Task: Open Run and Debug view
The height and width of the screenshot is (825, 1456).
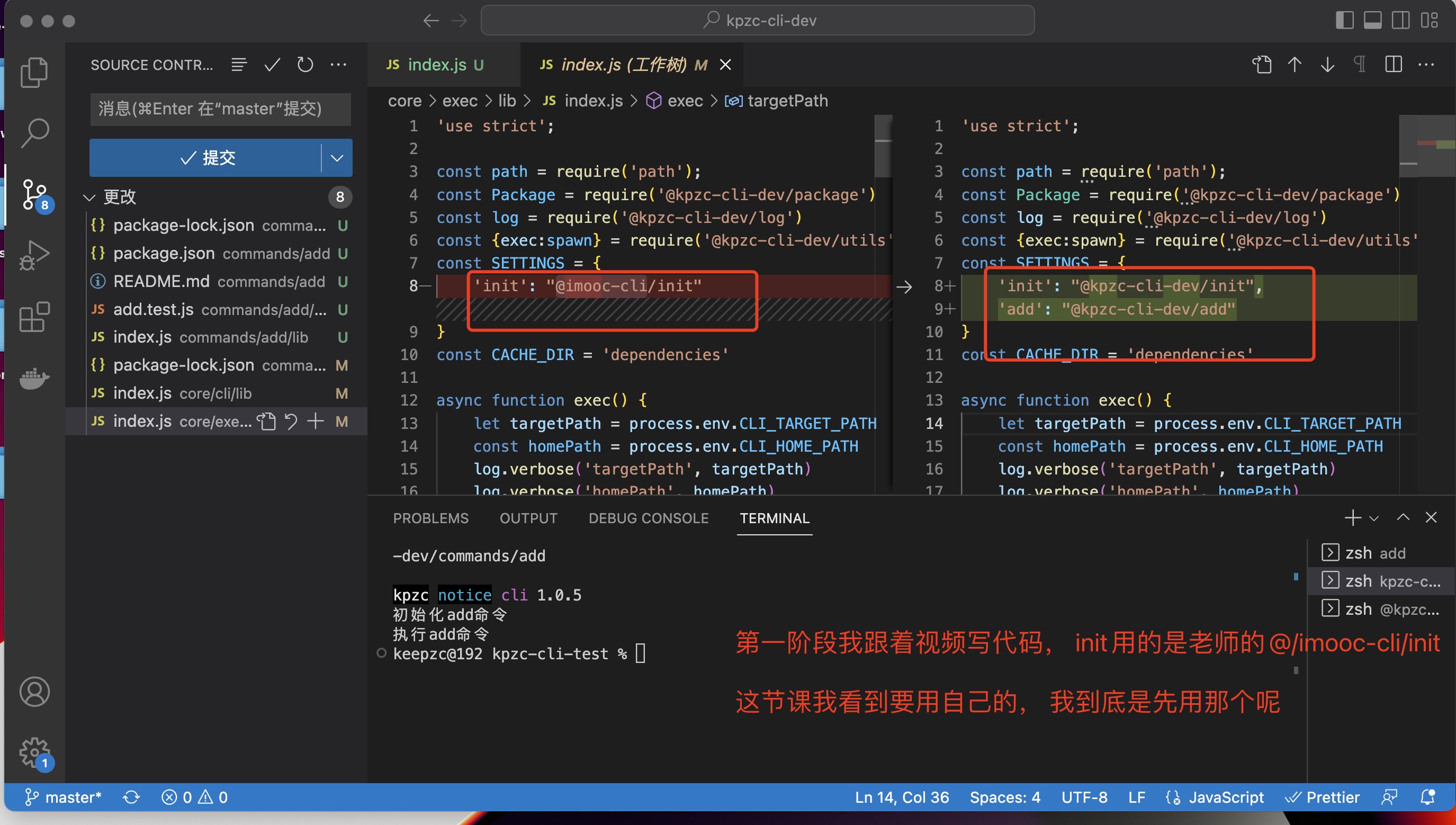Action: [34, 255]
